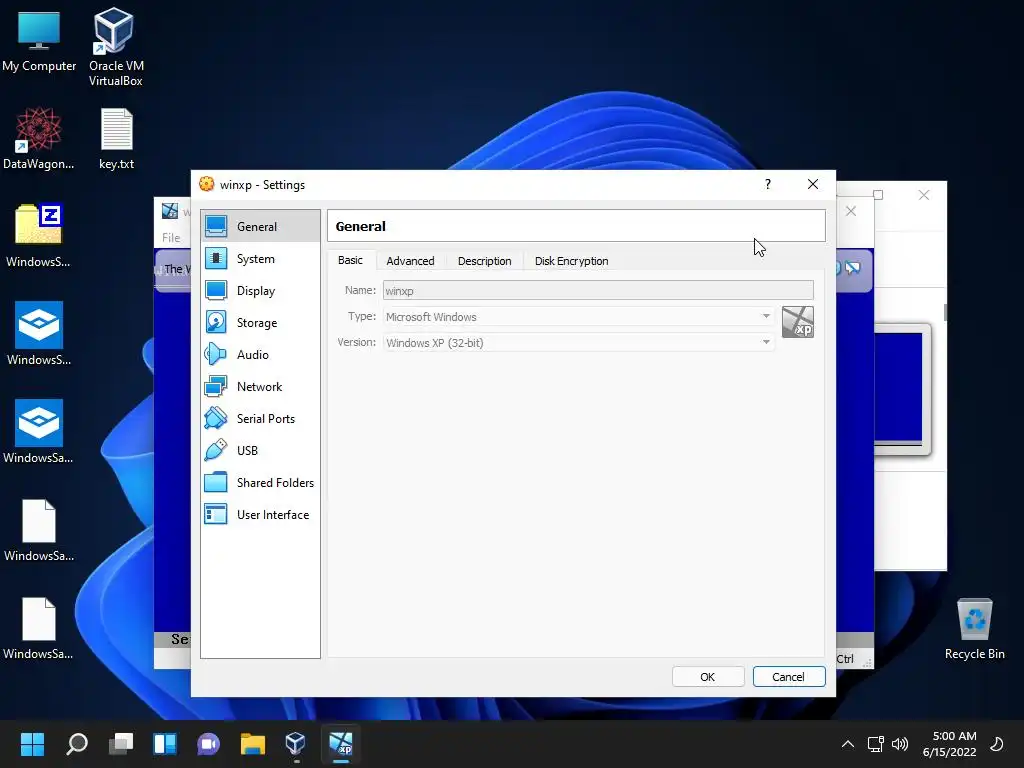The image size is (1024, 768).
Task: Click the Windows XP OS type icon
Action: (x=797, y=322)
